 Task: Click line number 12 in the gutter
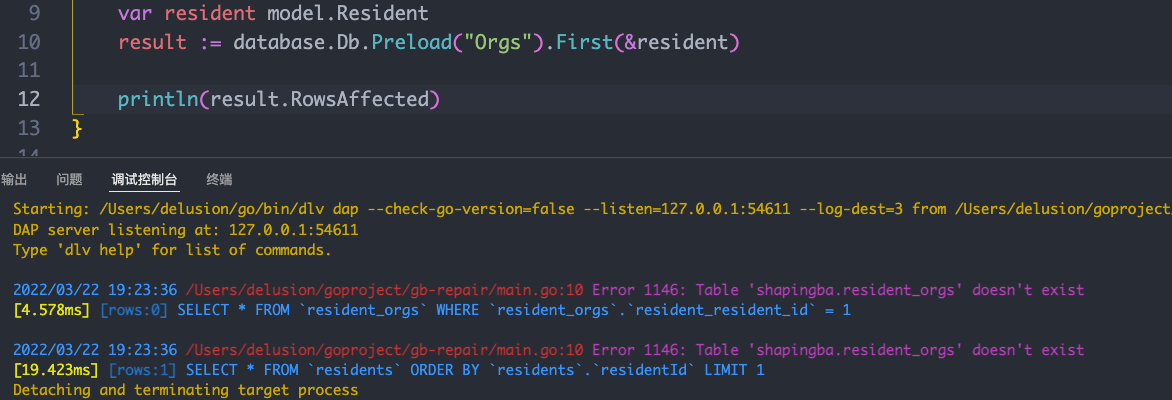point(29,100)
